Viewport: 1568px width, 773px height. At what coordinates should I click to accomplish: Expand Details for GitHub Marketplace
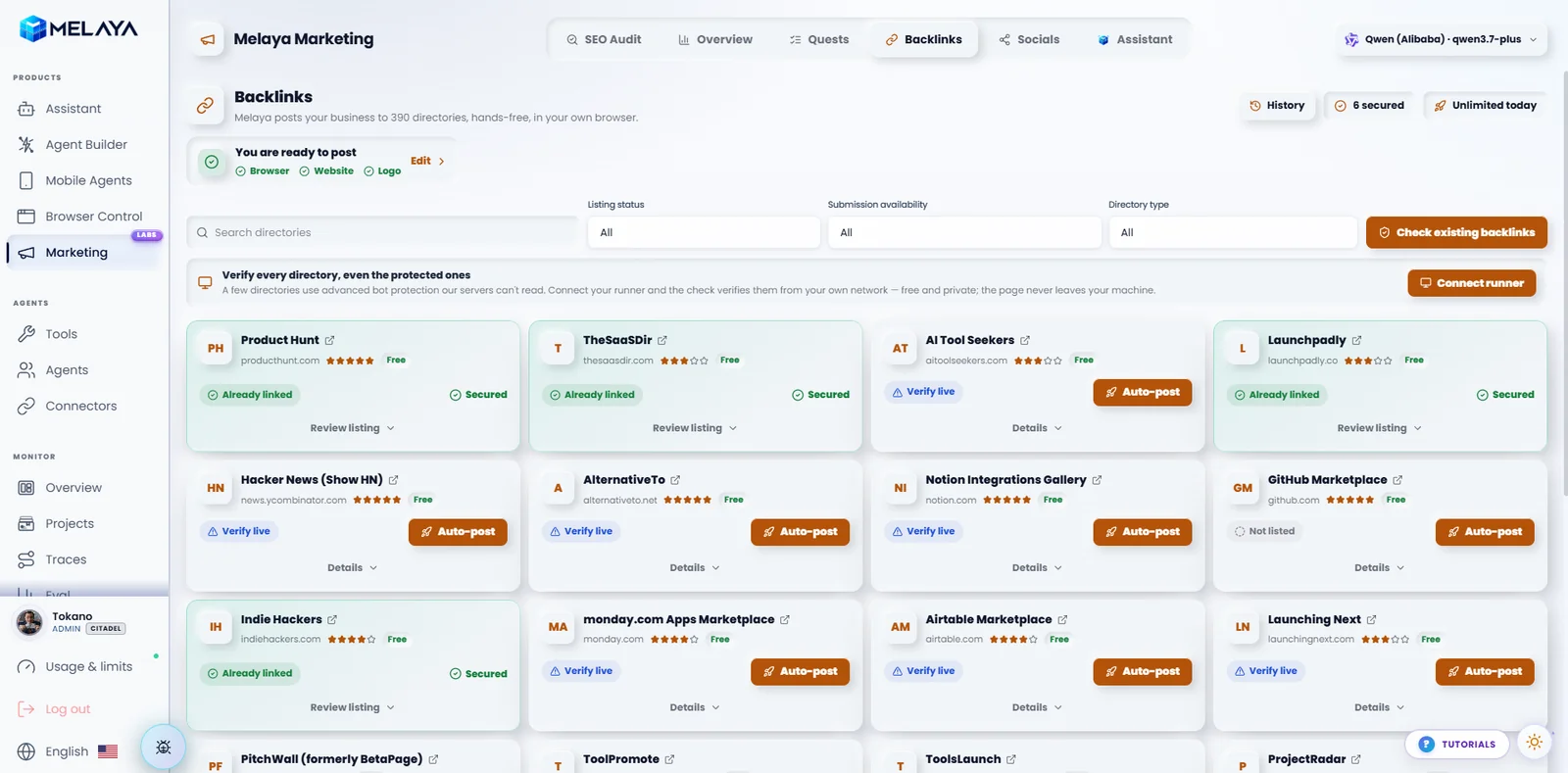1379,568
